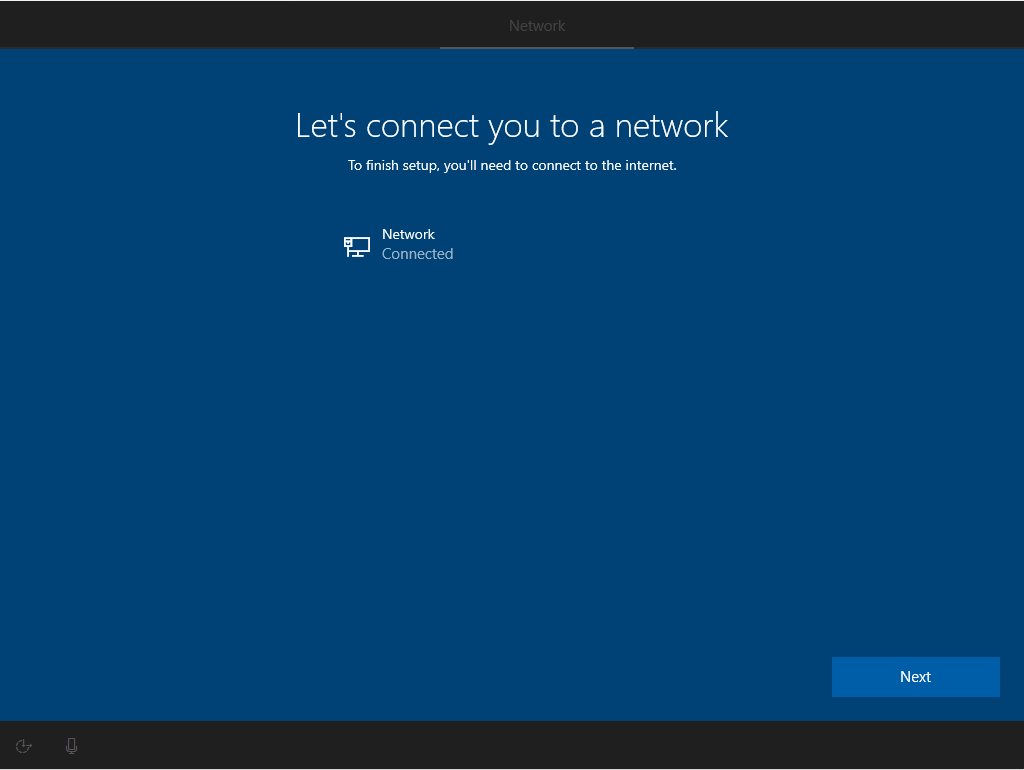Viewport: 1024px width, 770px height.
Task: Toggle the Cortana microphone icon
Action: pyautogui.click(x=72, y=746)
